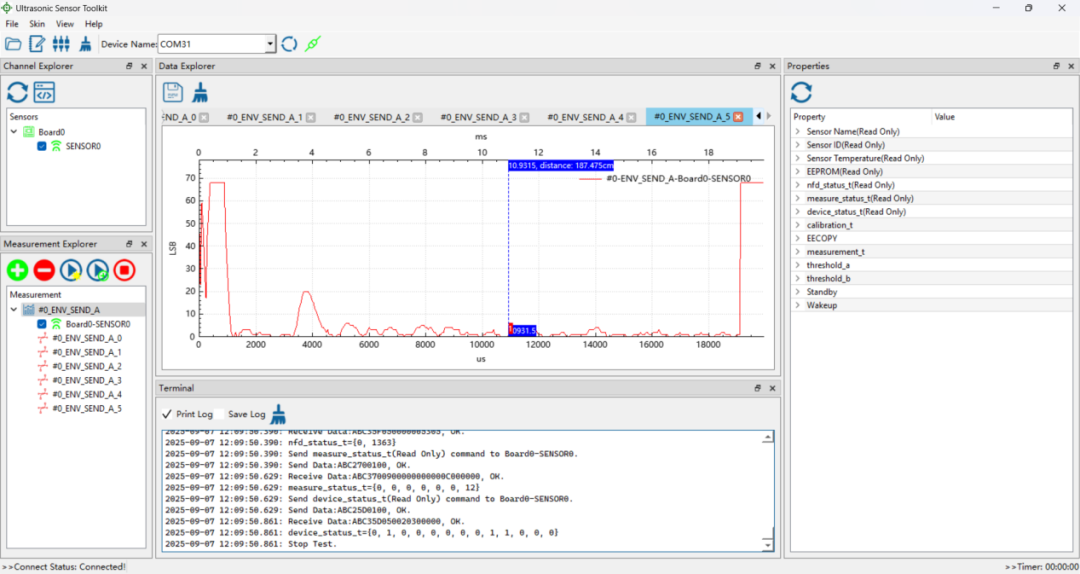Save data with Data Explorer disk icon
The image size is (1080, 574).
173,92
